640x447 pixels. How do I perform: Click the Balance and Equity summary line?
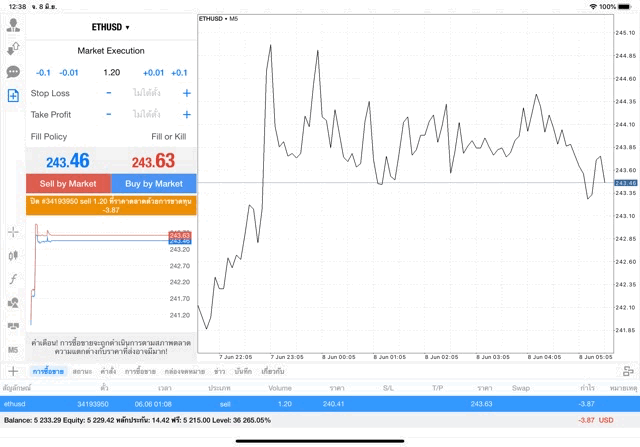click(x=137, y=420)
